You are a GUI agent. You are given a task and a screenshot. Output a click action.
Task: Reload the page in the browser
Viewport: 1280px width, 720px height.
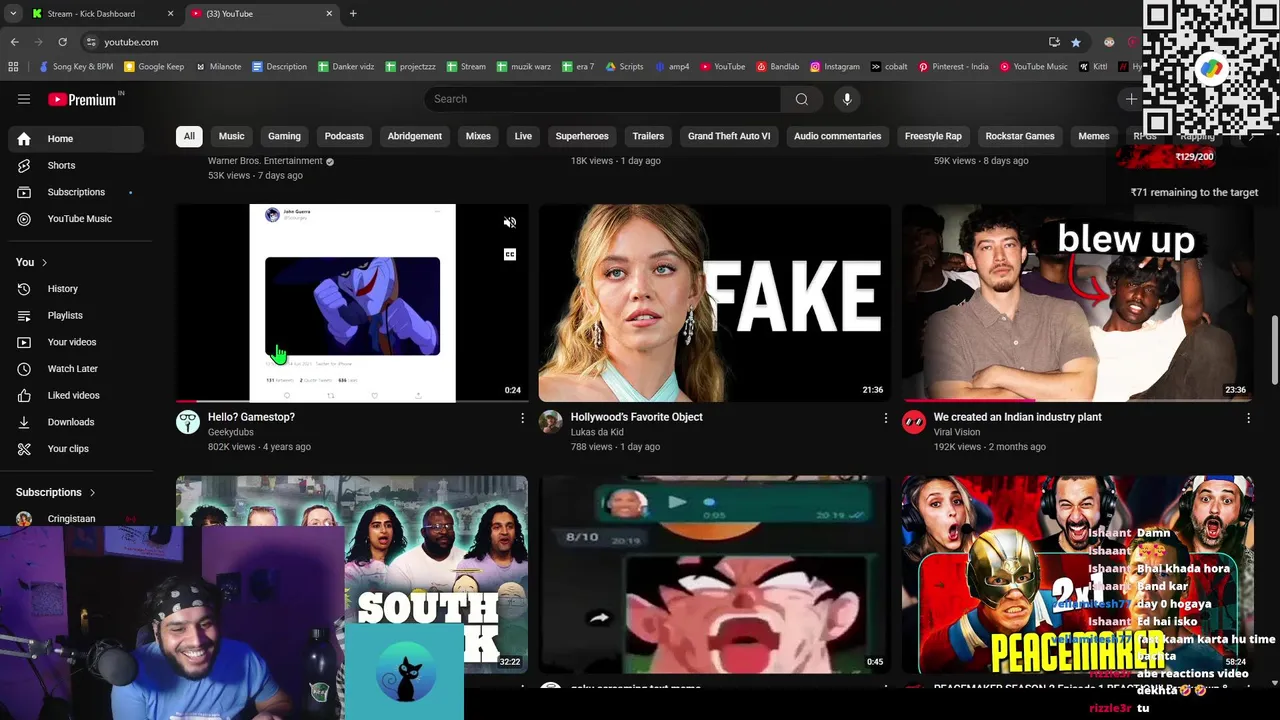pyautogui.click(x=62, y=42)
